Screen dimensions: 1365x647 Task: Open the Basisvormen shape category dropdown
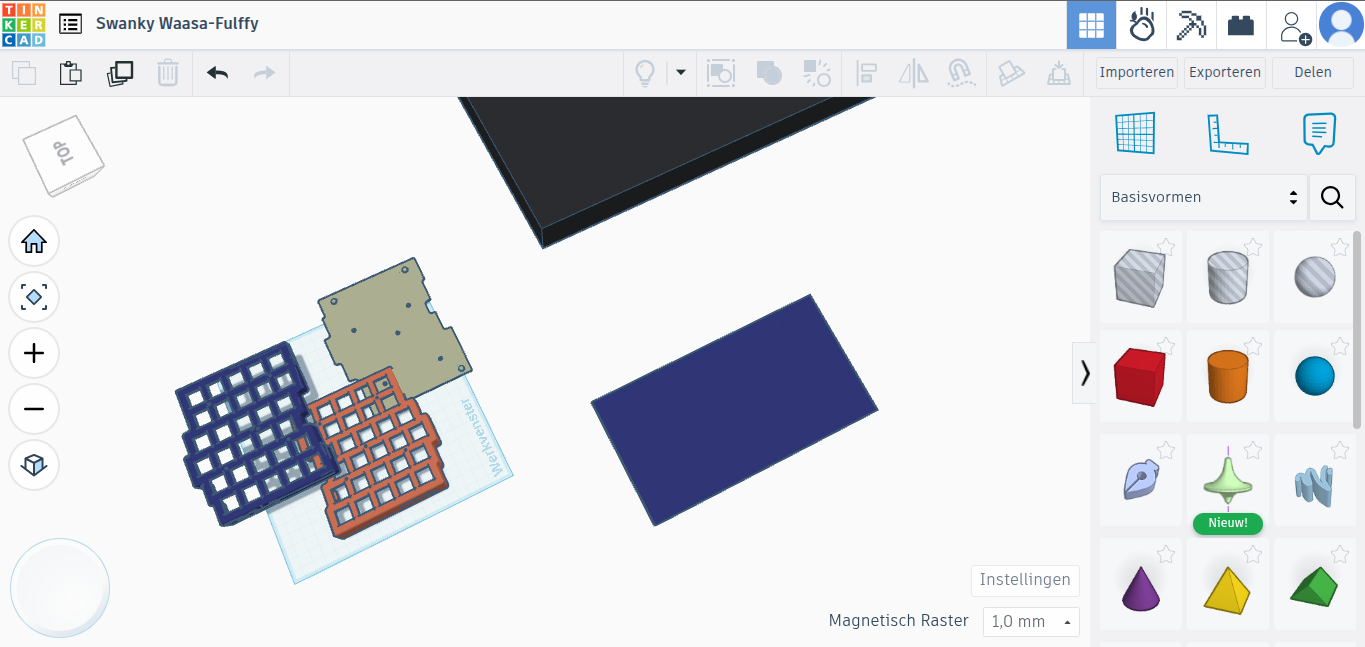tap(1203, 198)
